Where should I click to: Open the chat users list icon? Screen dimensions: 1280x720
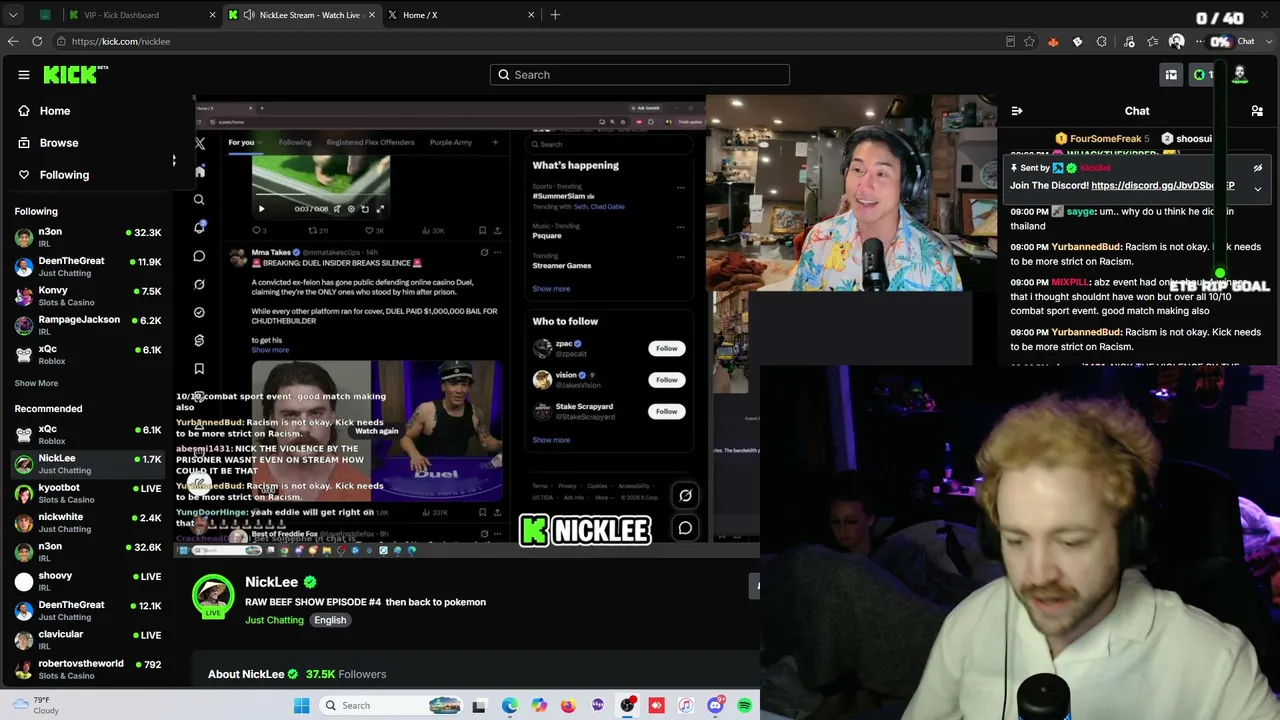1257,111
